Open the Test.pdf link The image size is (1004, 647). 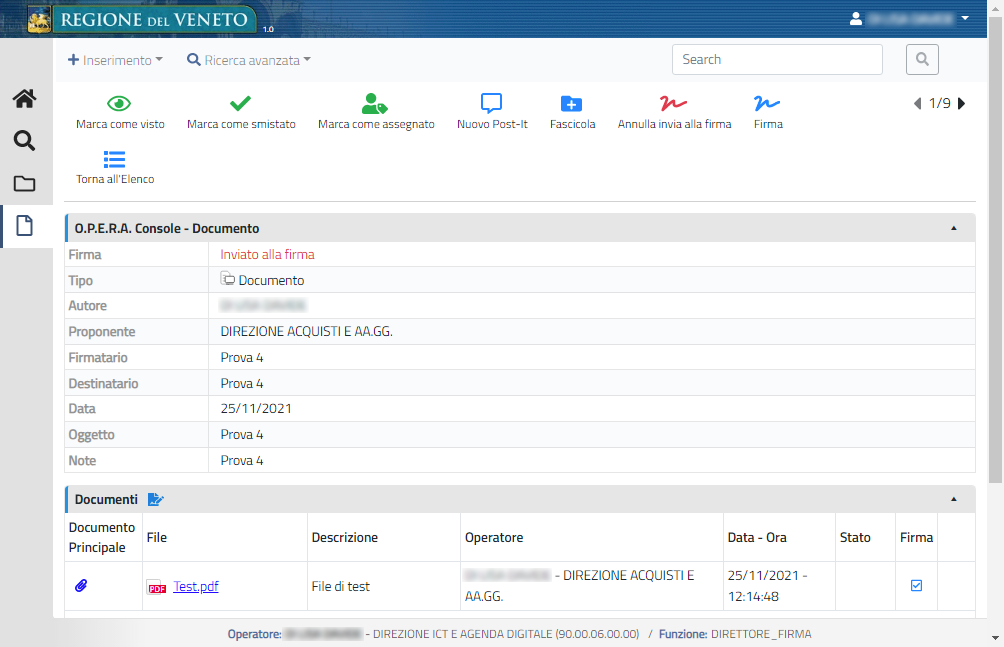tap(196, 586)
